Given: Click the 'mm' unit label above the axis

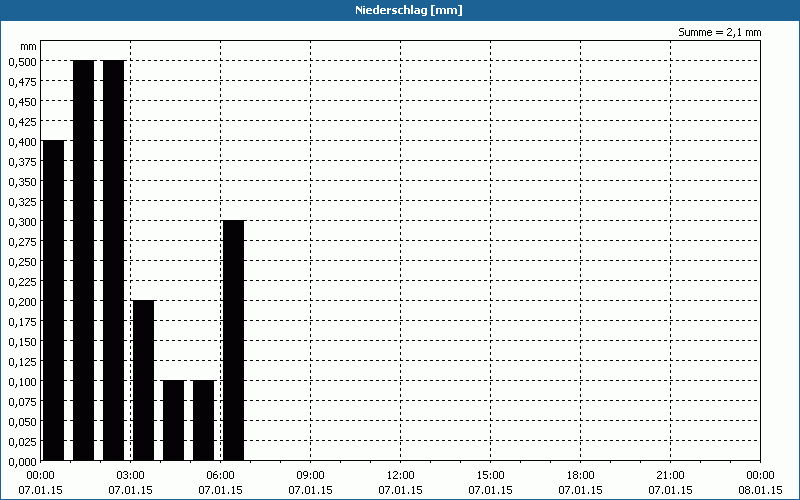Looking at the screenshot, I should point(29,46).
